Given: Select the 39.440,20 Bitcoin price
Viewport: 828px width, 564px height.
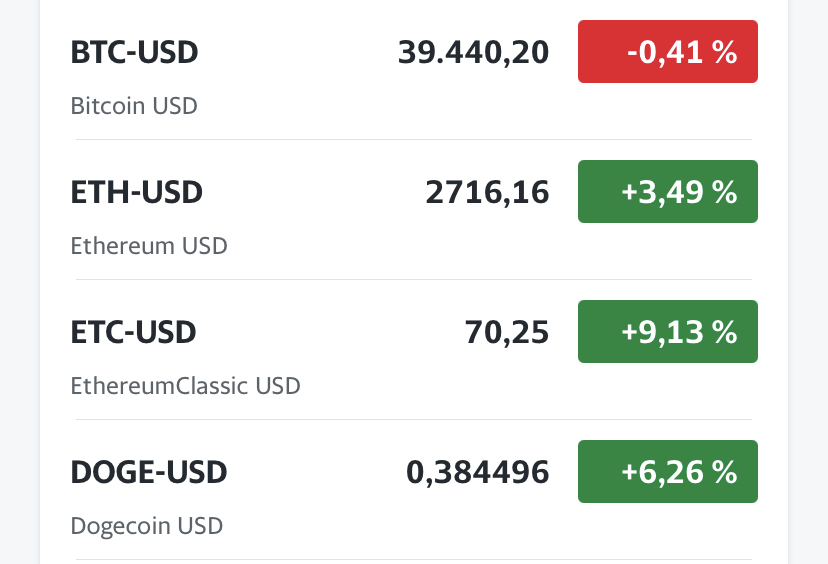Looking at the screenshot, I should click(x=473, y=52).
